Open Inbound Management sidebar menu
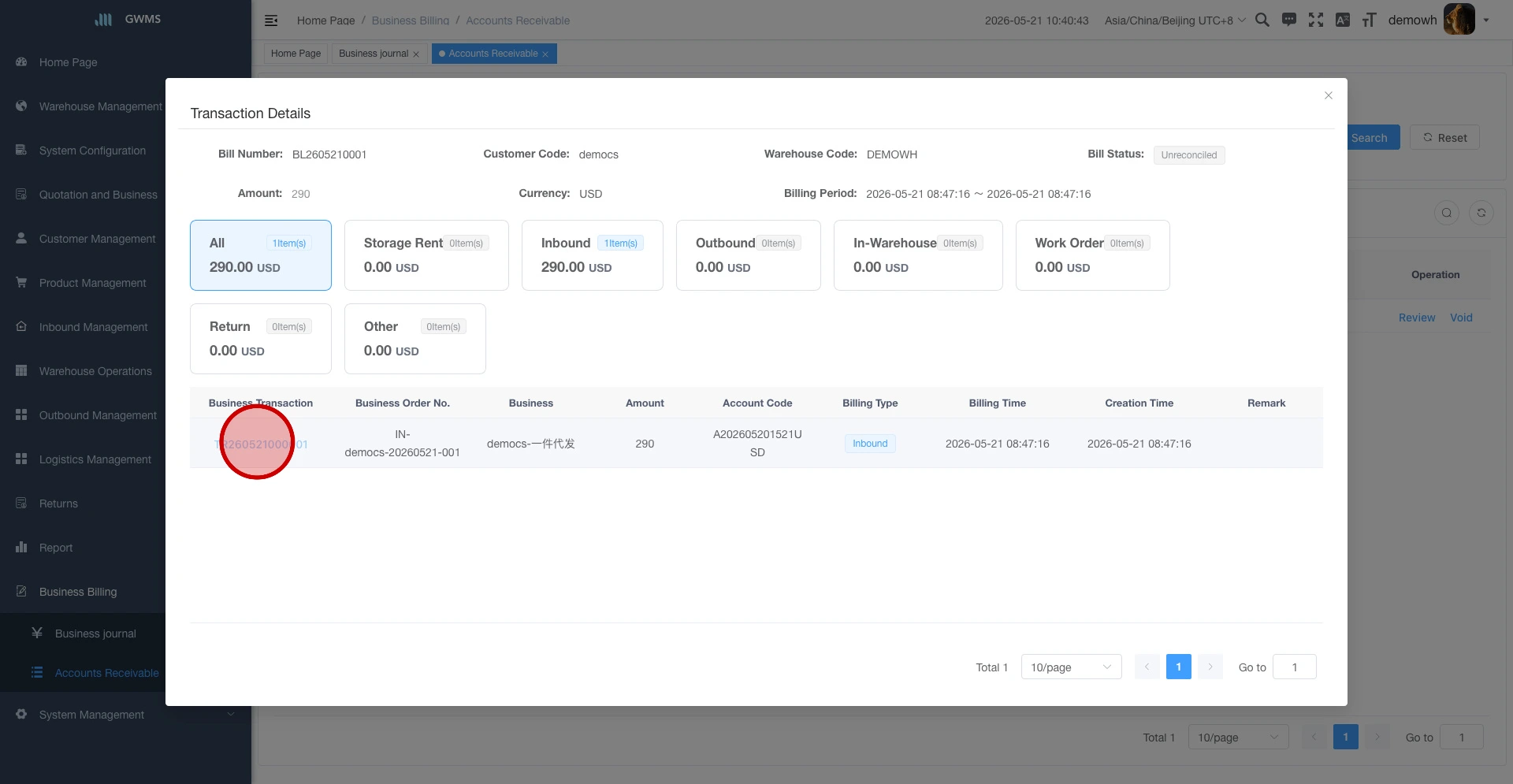Image resolution: width=1513 pixels, height=784 pixels. click(94, 327)
